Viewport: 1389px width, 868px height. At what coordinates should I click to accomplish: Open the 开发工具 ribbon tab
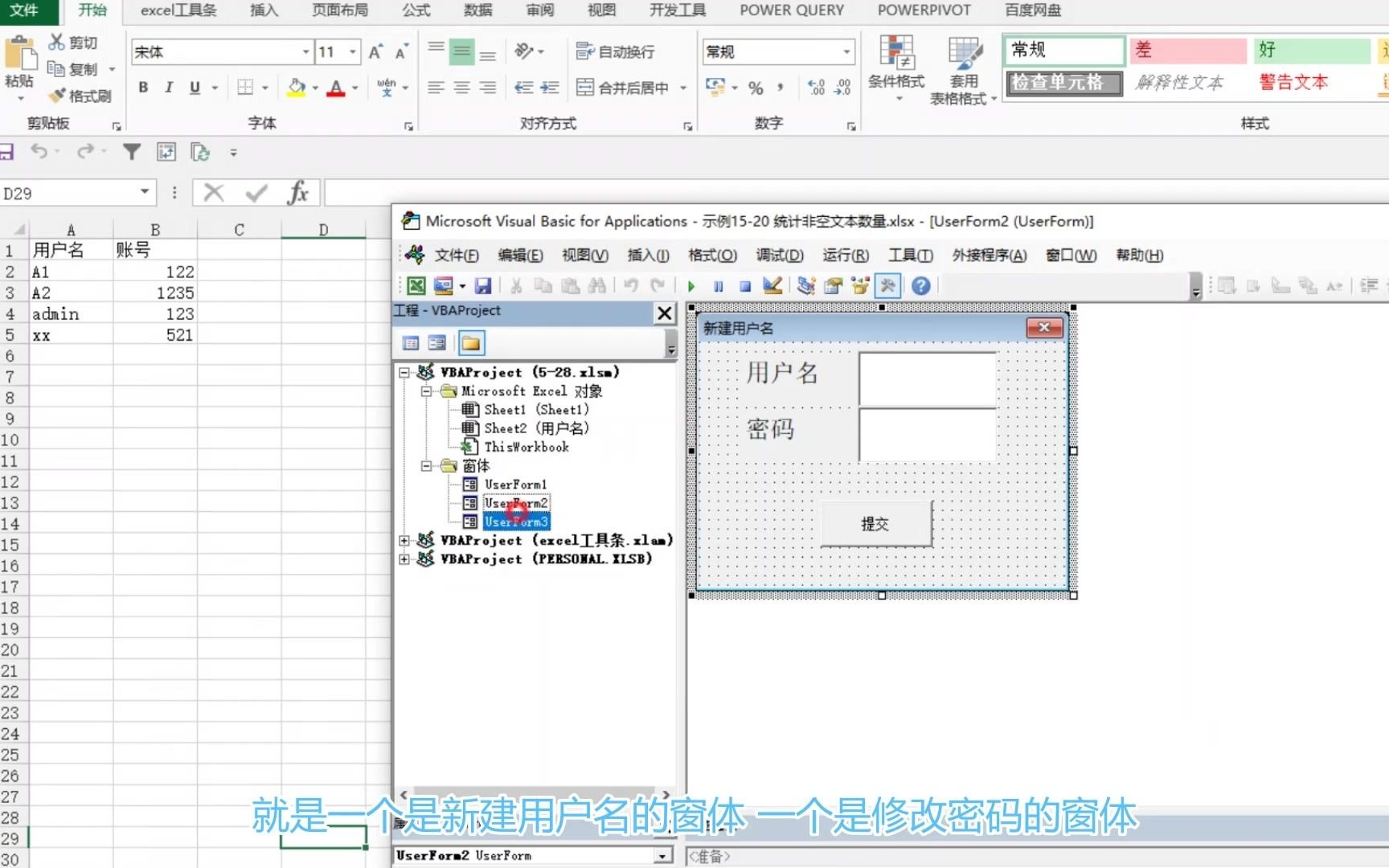678,10
